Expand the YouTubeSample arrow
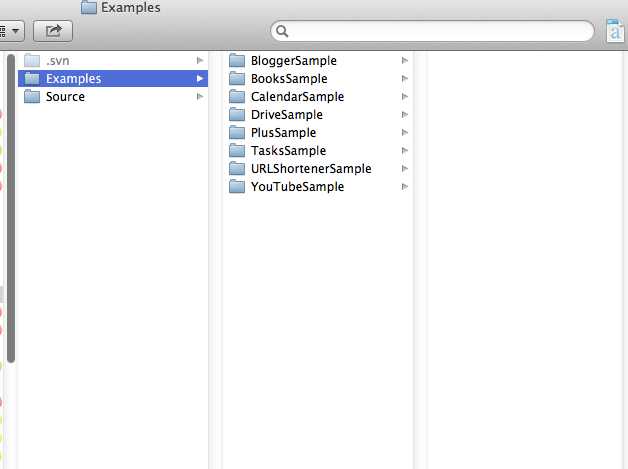This screenshot has width=628, height=469. click(405, 187)
